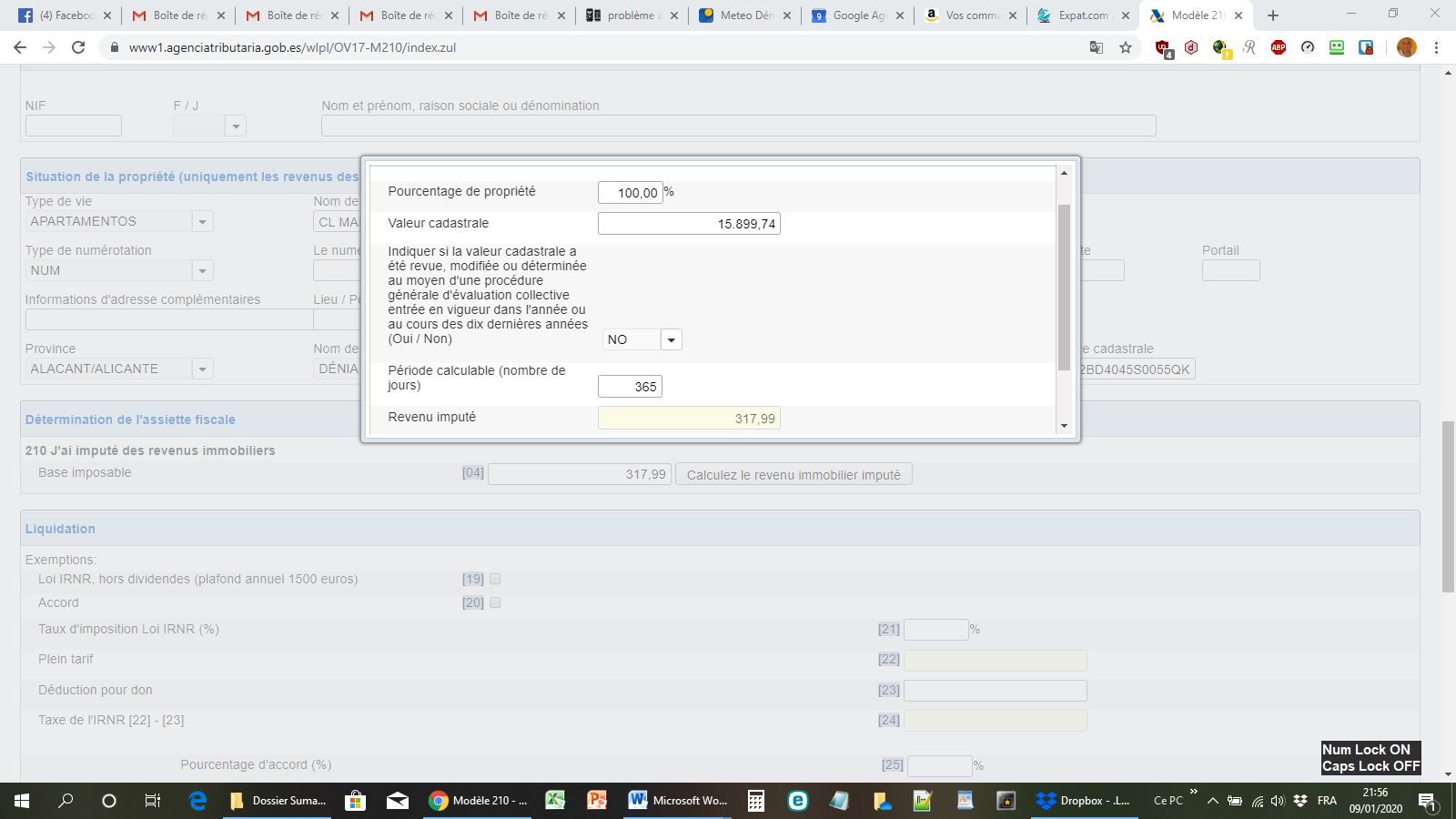This screenshot has height=819, width=1456.
Task: Open a new browser tab
Action: [x=1273, y=15]
